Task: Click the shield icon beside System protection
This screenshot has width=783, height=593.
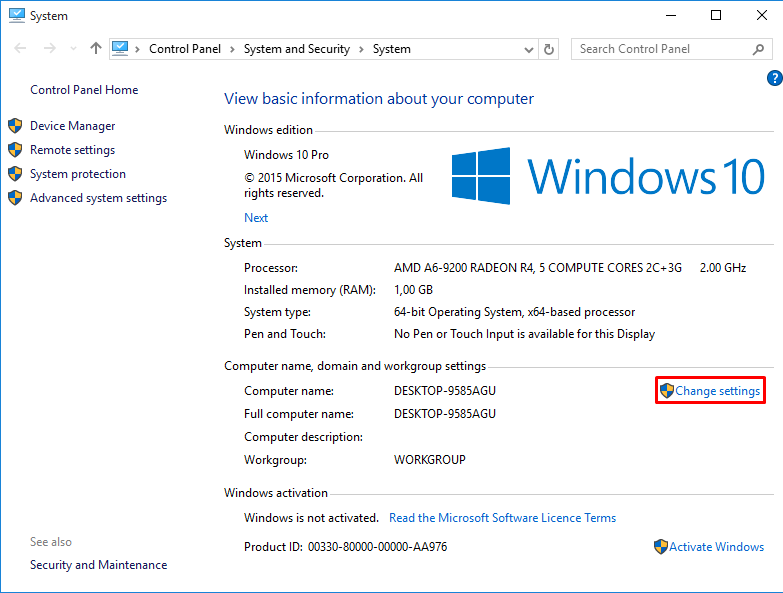Action: (15, 174)
